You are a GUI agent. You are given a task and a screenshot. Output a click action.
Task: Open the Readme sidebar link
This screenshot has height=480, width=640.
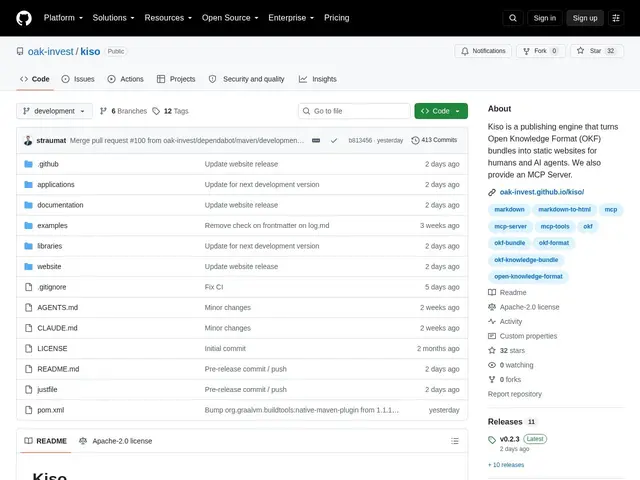[x=507, y=292]
